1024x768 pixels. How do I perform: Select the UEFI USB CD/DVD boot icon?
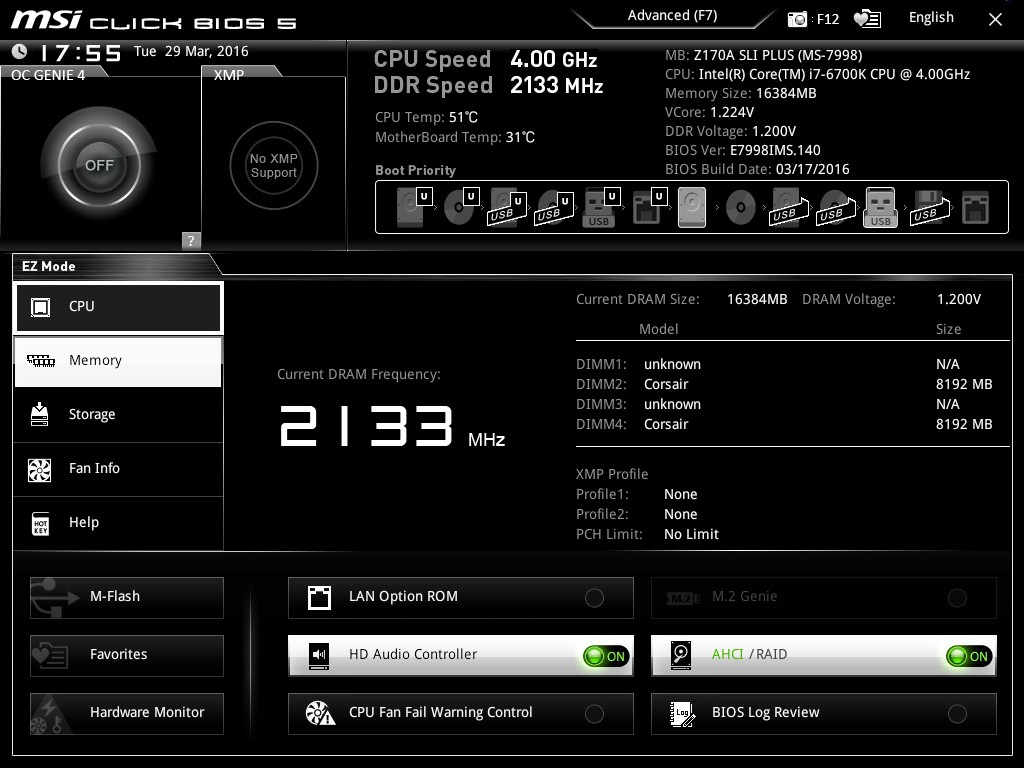coord(554,208)
